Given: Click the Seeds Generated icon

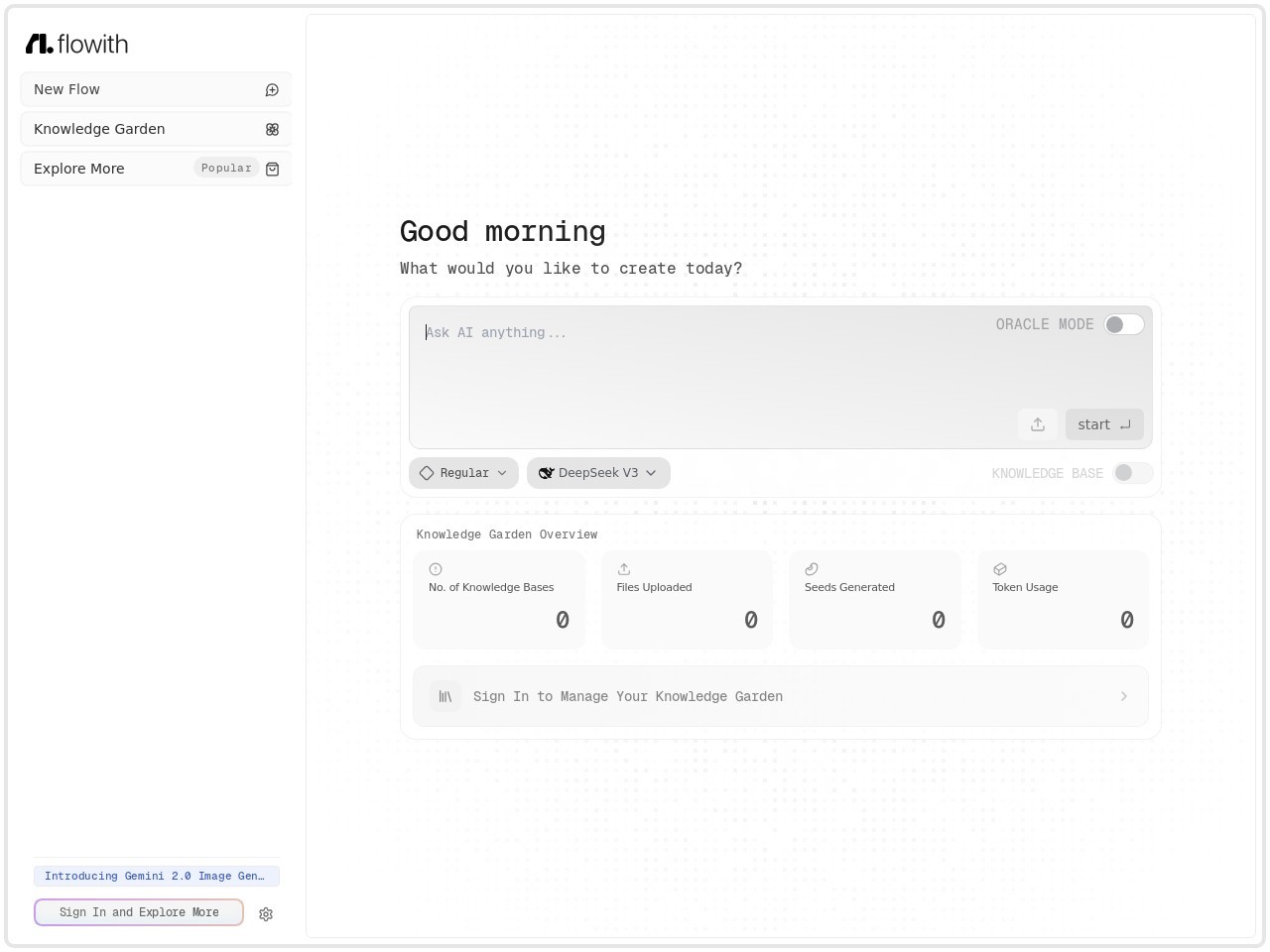Looking at the screenshot, I should click(x=811, y=569).
